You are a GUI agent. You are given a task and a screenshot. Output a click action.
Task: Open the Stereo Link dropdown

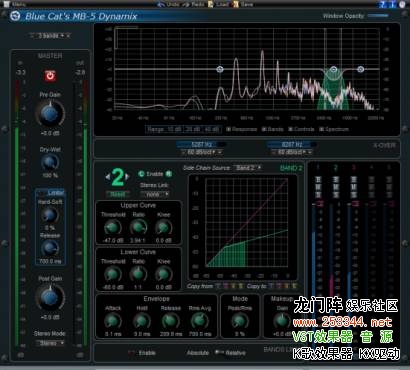(154, 194)
